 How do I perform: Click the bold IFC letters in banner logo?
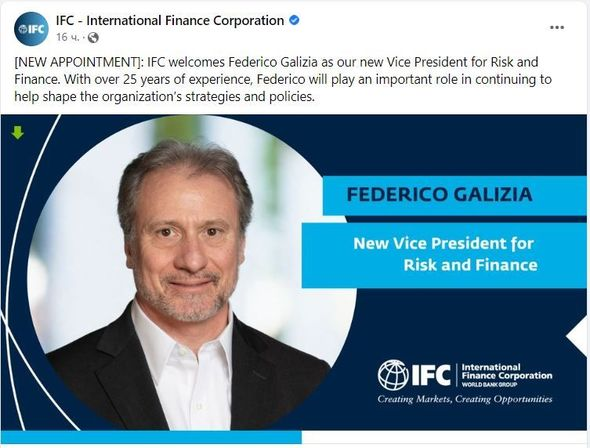[x=431, y=375]
